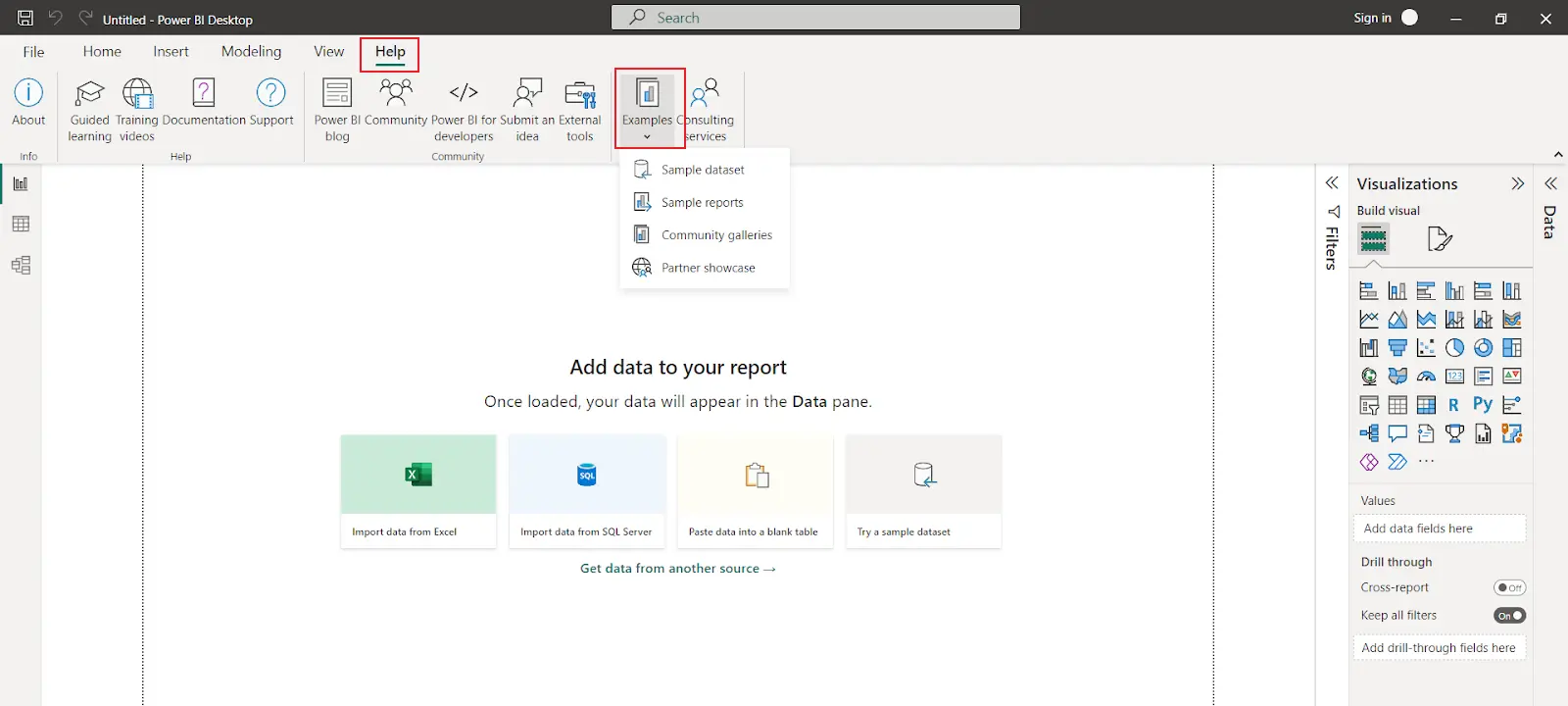Switch to the Home tab
The width and height of the screenshot is (1568, 706).
tap(102, 52)
